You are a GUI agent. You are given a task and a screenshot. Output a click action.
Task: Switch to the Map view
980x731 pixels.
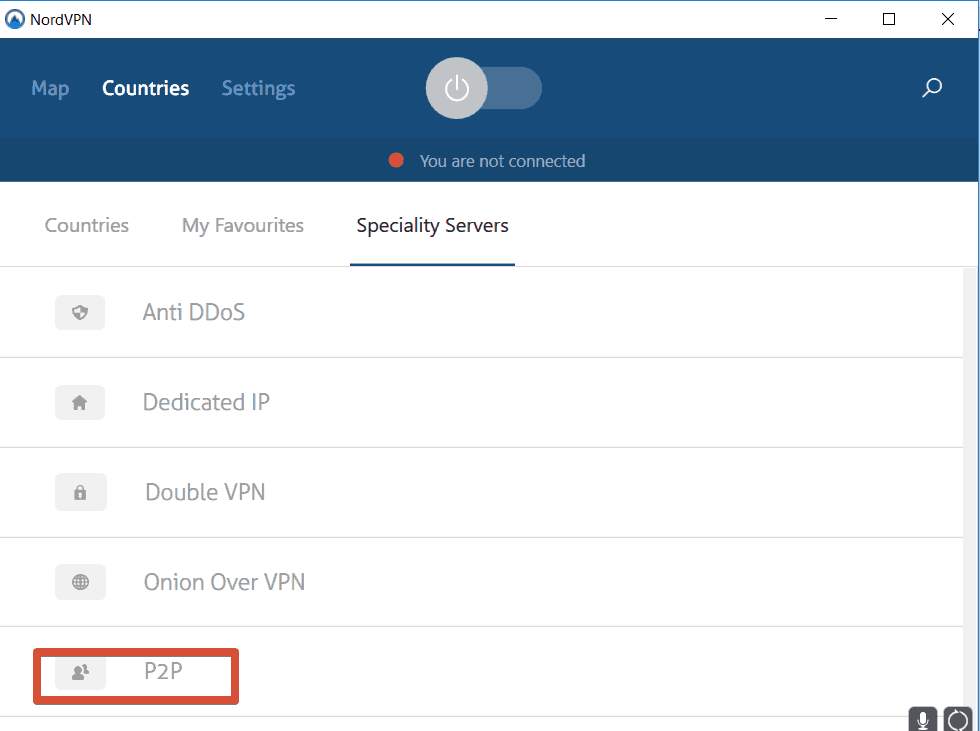coord(50,88)
